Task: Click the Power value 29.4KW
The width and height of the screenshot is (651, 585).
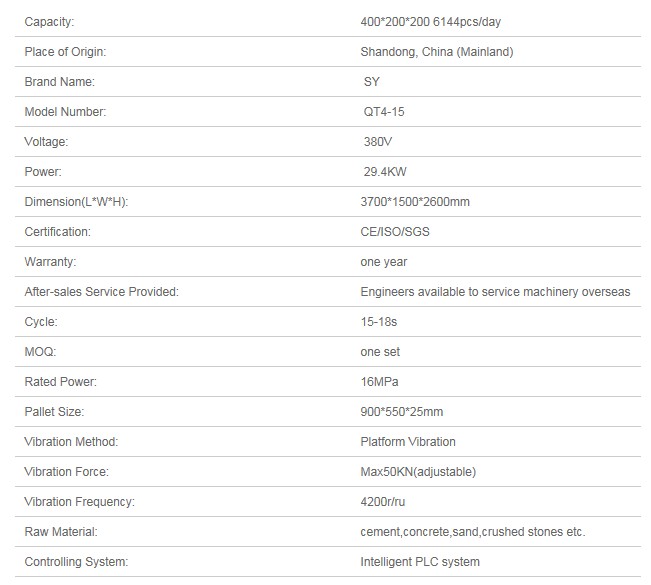Action: click(x=385, y=171)
